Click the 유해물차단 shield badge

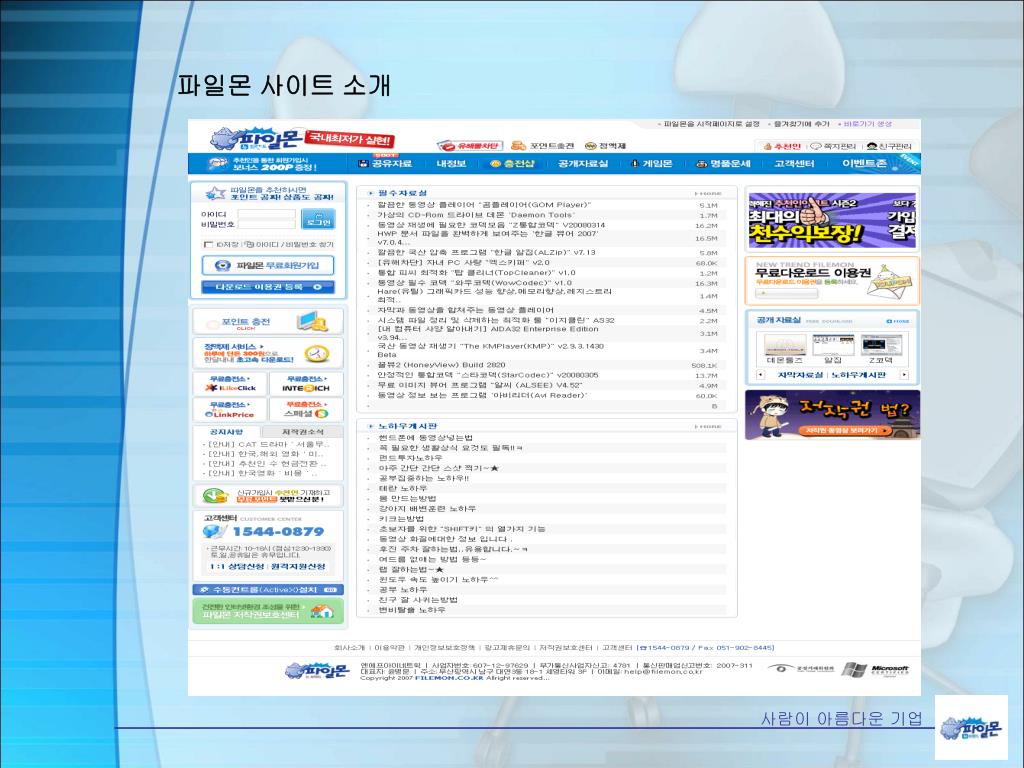470,146
